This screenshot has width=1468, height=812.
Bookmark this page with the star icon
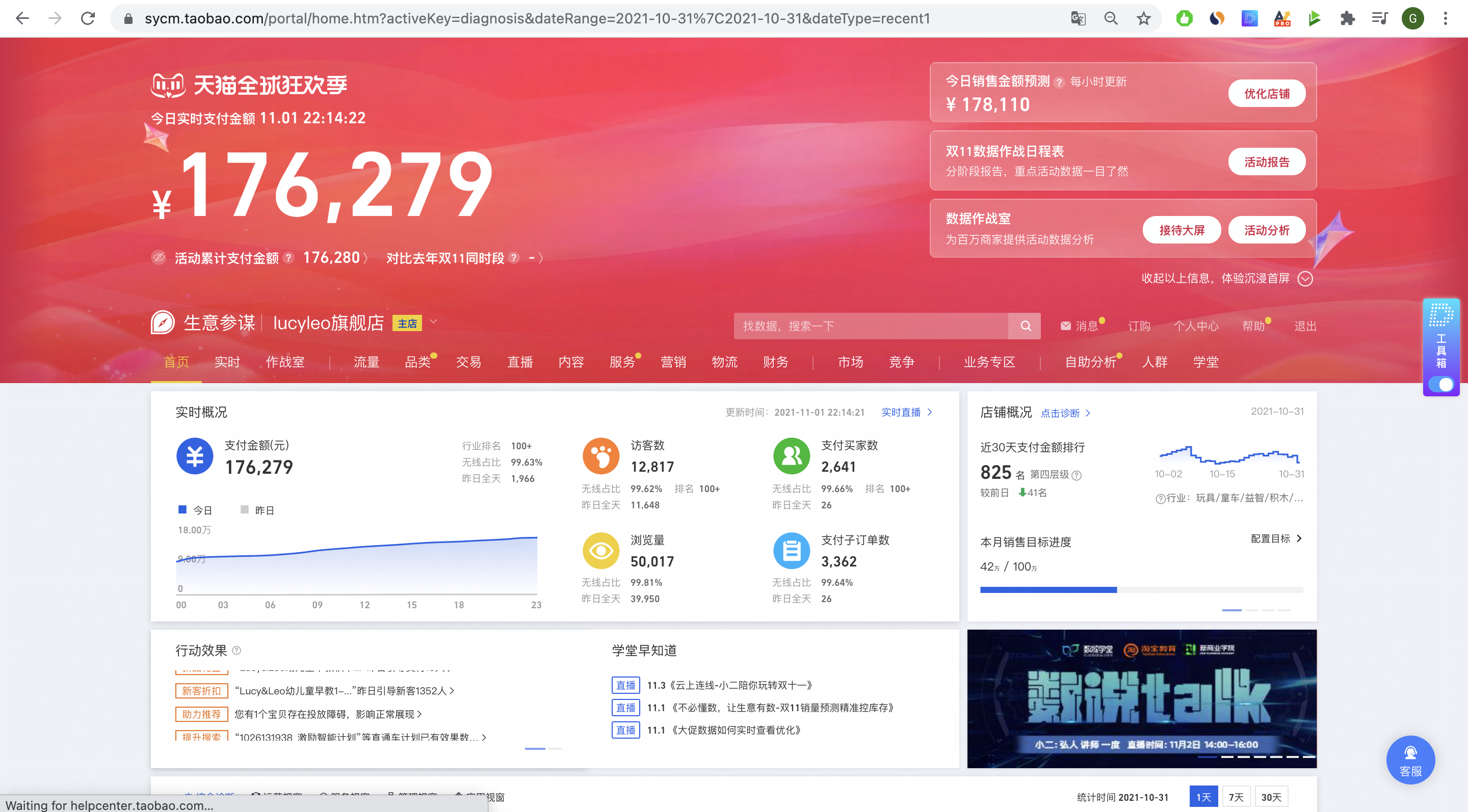pyautogui.click(x=1143, y=18)
